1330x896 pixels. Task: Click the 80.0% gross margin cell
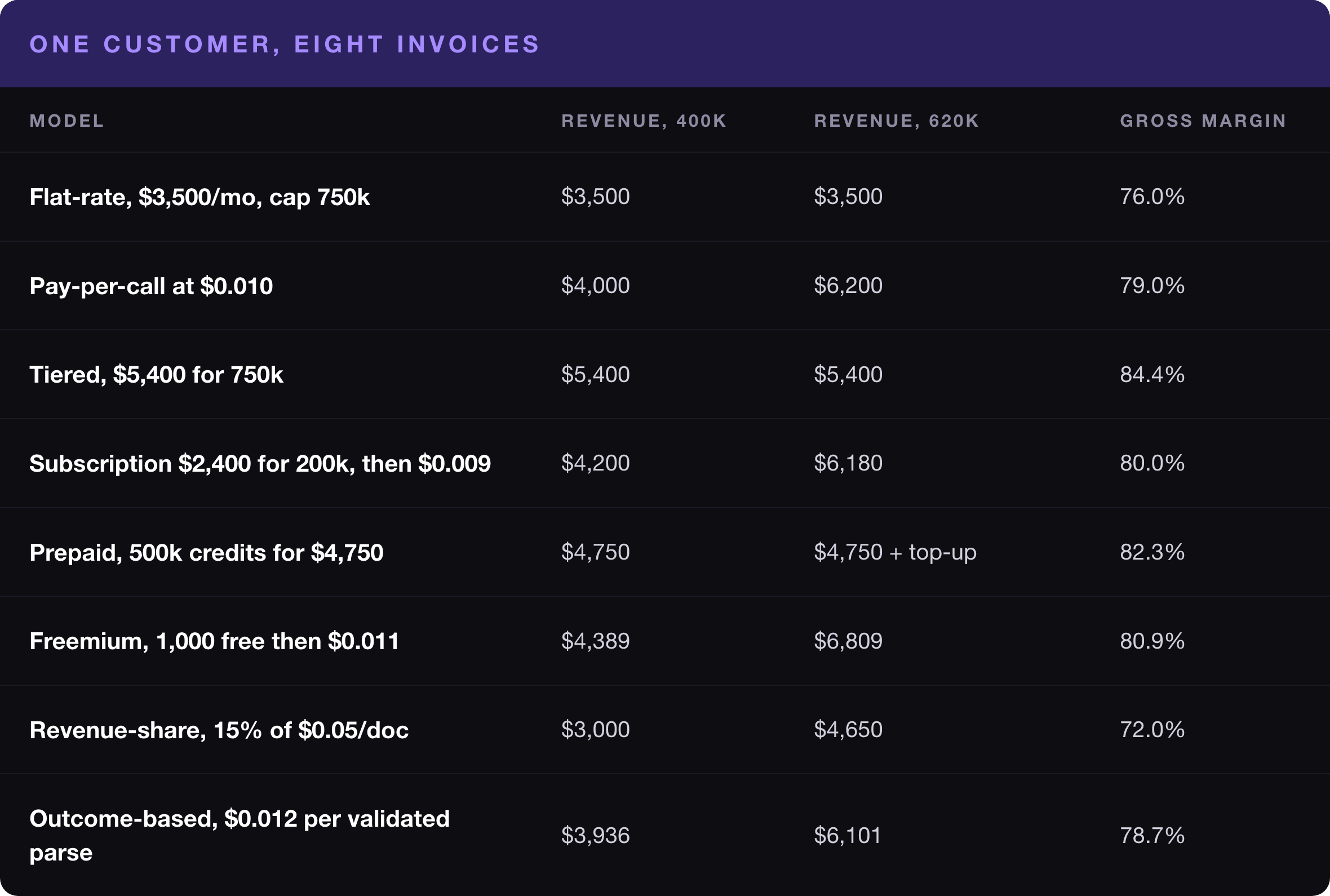tap(1152, 463)
